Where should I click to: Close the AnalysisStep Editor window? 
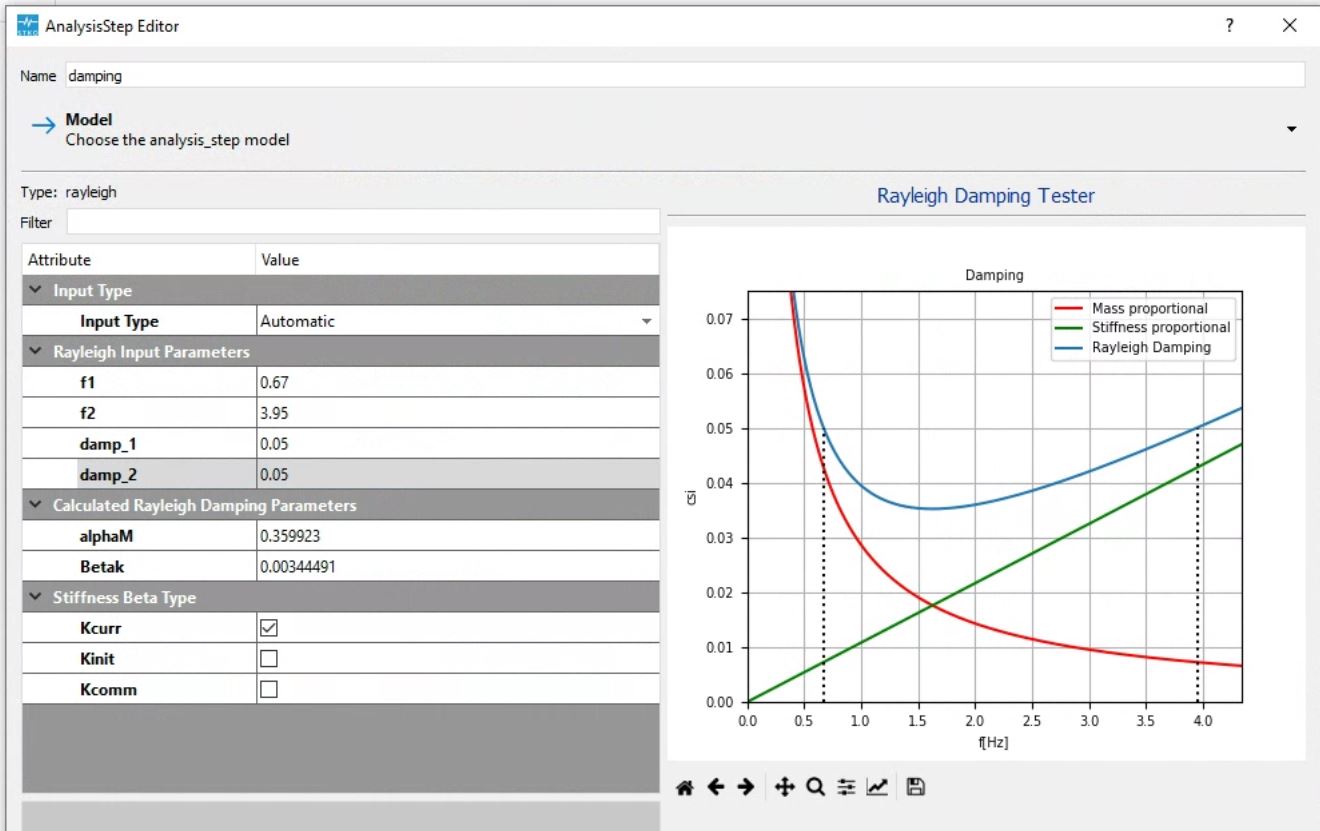click(x=1289, y=26)
